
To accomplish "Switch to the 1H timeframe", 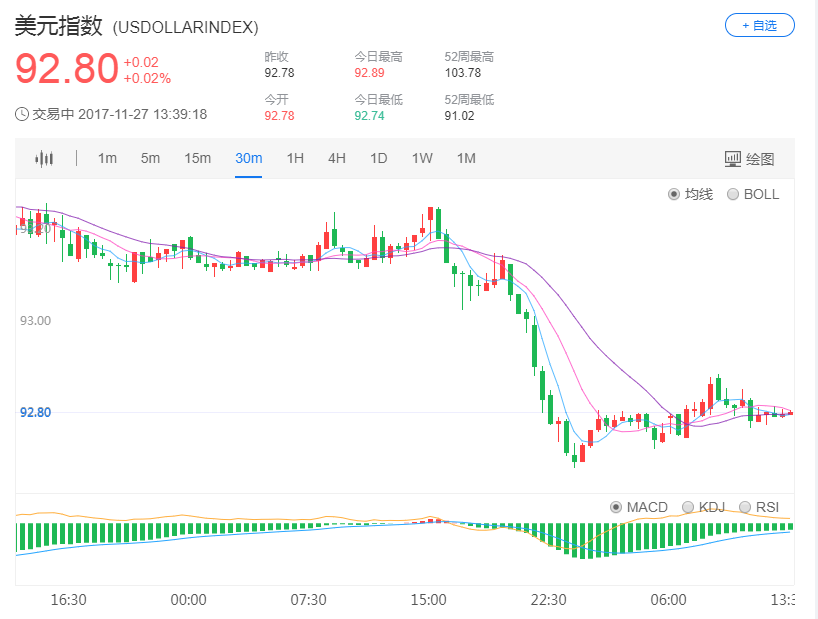I will pos(294,158).
